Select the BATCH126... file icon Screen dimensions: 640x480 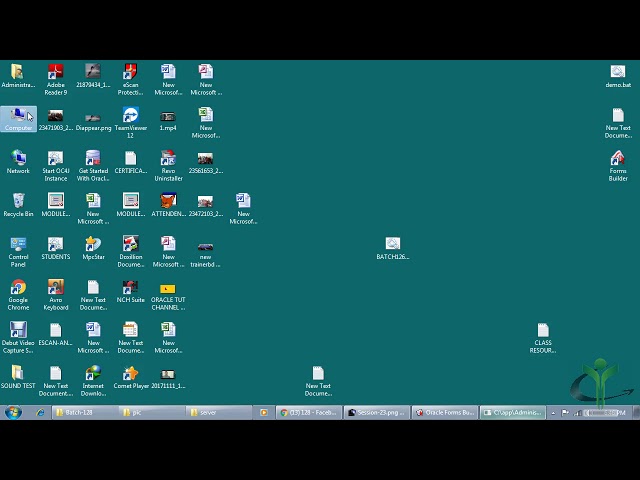[x=392, y=249]
